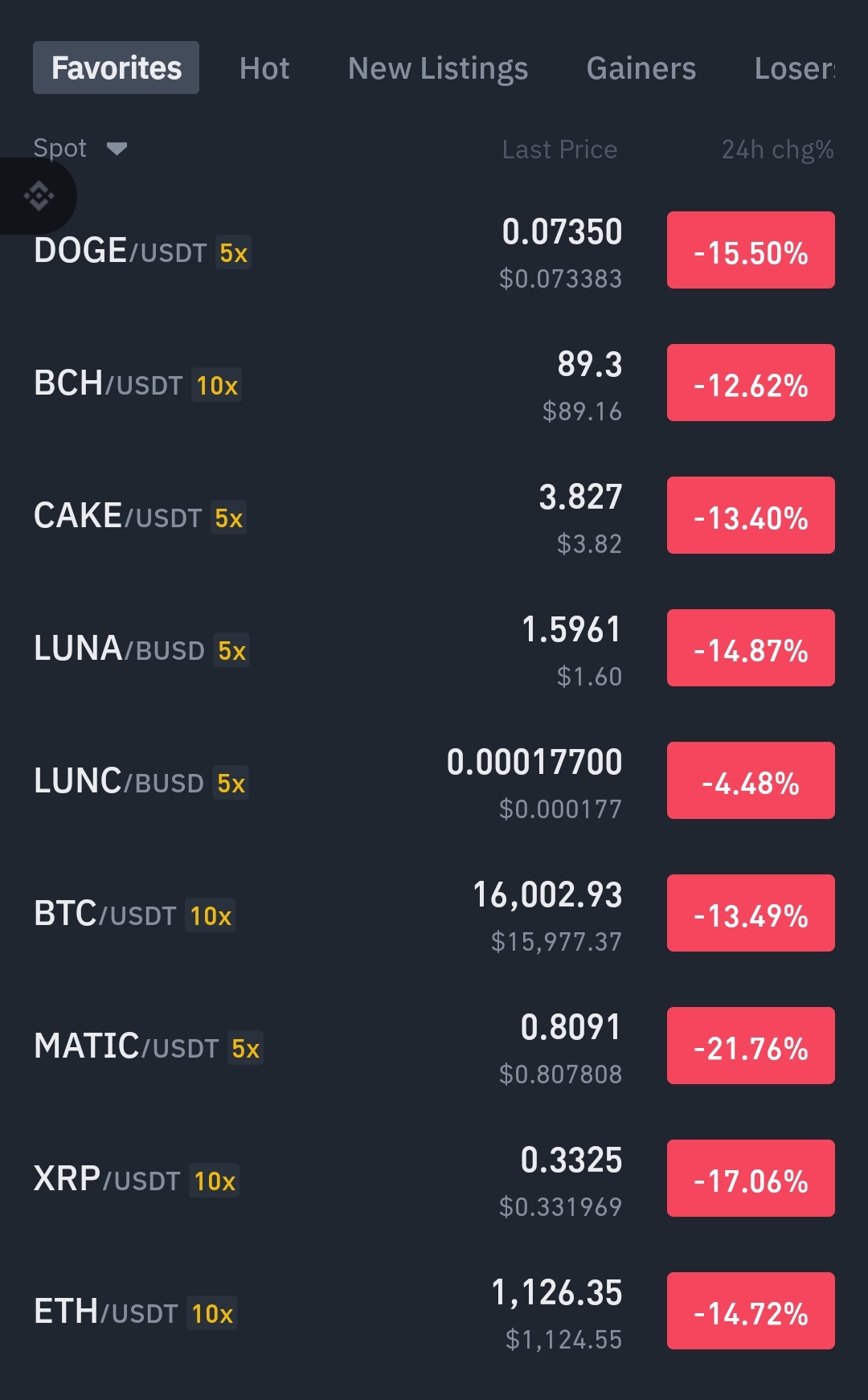Sort by 24h chg% column header

coord(777,149)
